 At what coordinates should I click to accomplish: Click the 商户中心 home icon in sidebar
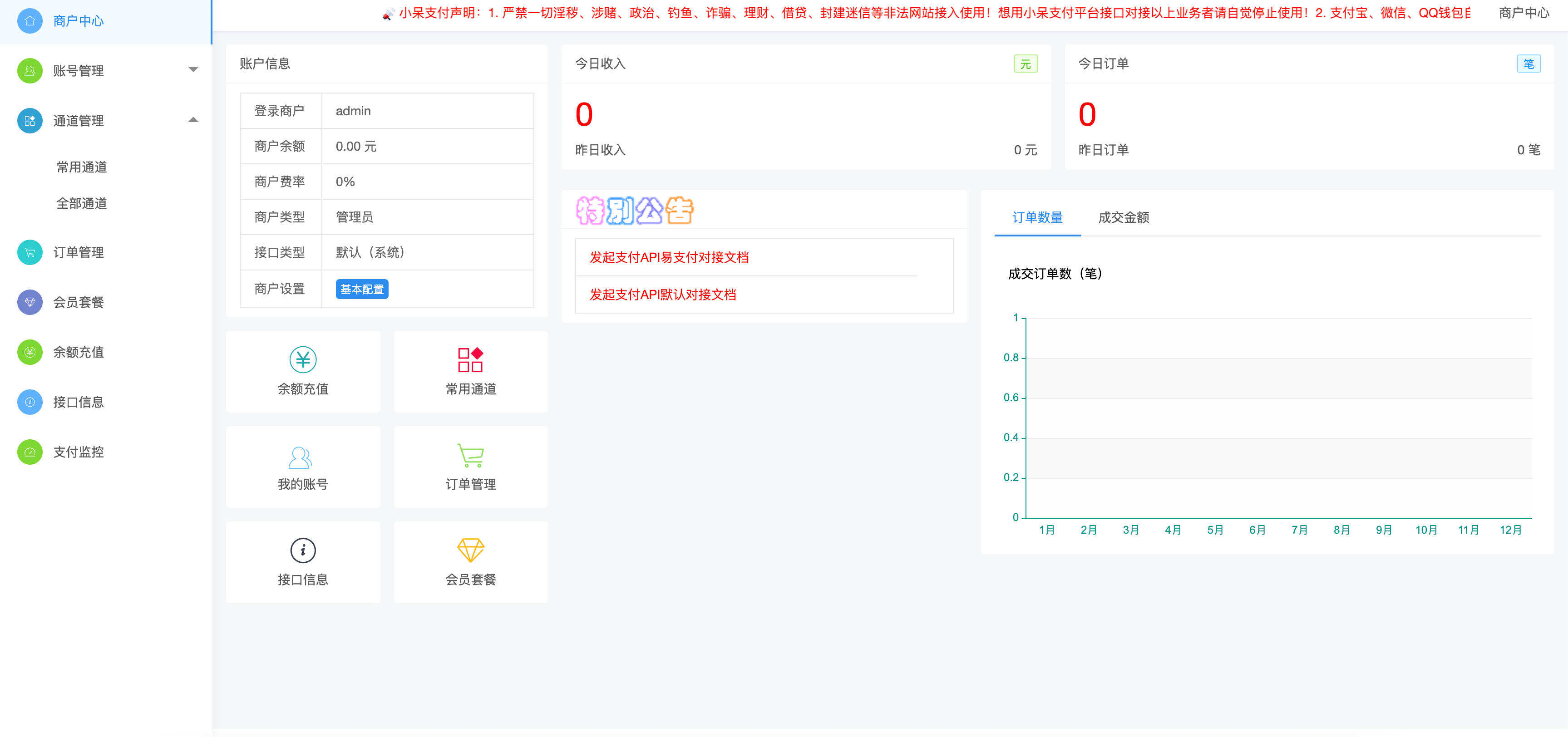29,20
